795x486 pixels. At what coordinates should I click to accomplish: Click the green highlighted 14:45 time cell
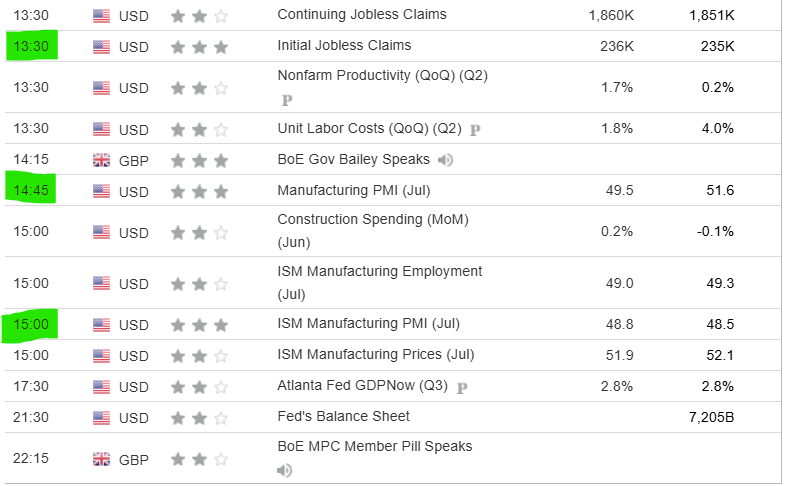point(30,190)
